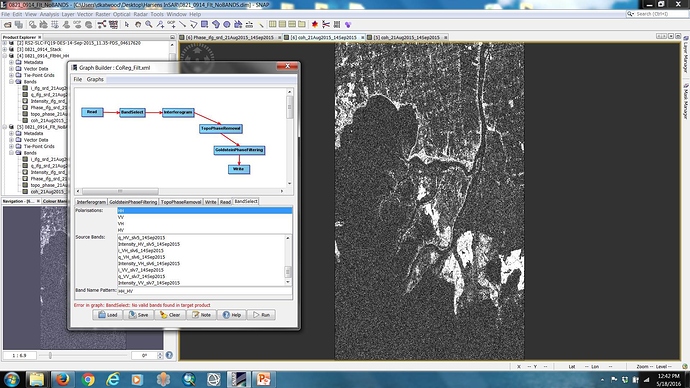690x388 pixels.
Task: Open the Graphs menu in Graph Builder
Action: point(95,79)
